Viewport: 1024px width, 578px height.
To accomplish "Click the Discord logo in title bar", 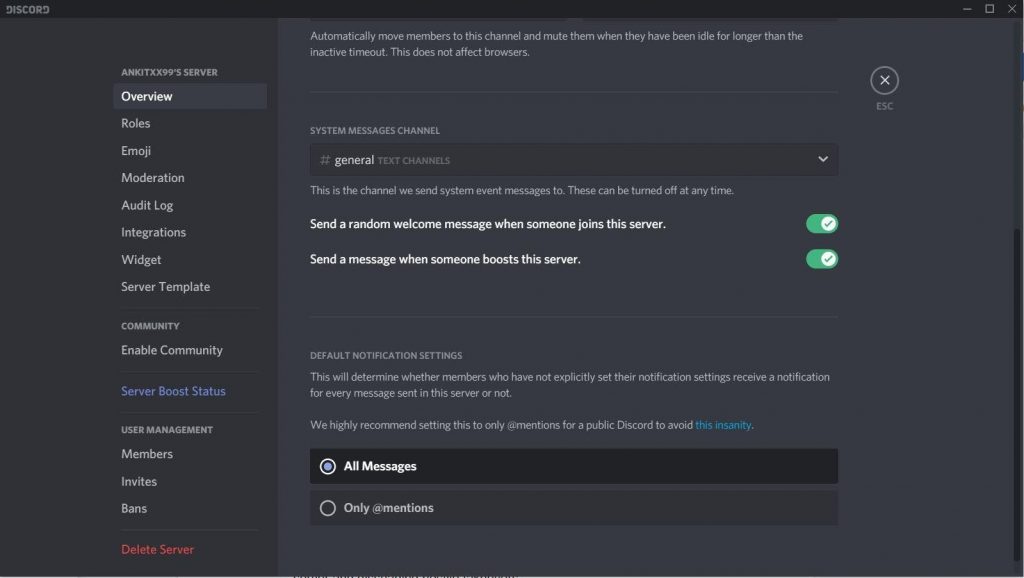I will coord(27,9).
